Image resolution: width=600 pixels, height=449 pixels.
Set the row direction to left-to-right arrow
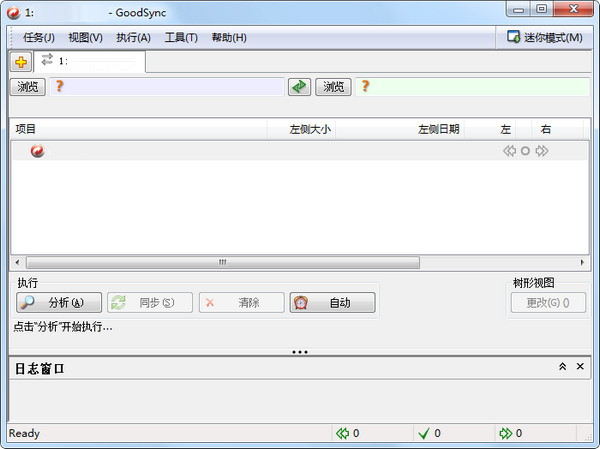541,151
